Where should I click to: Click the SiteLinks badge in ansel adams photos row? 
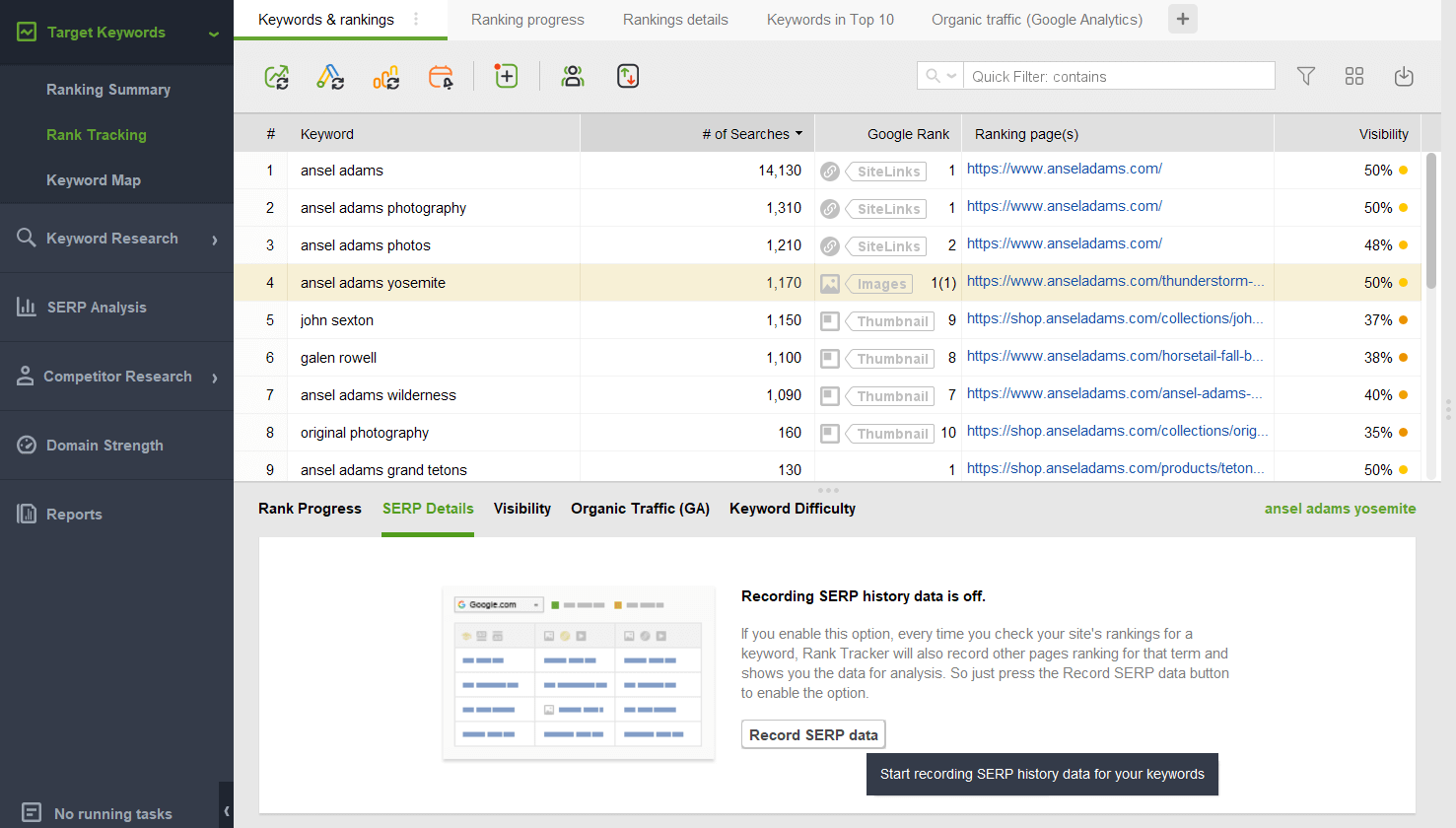(887, 246)
